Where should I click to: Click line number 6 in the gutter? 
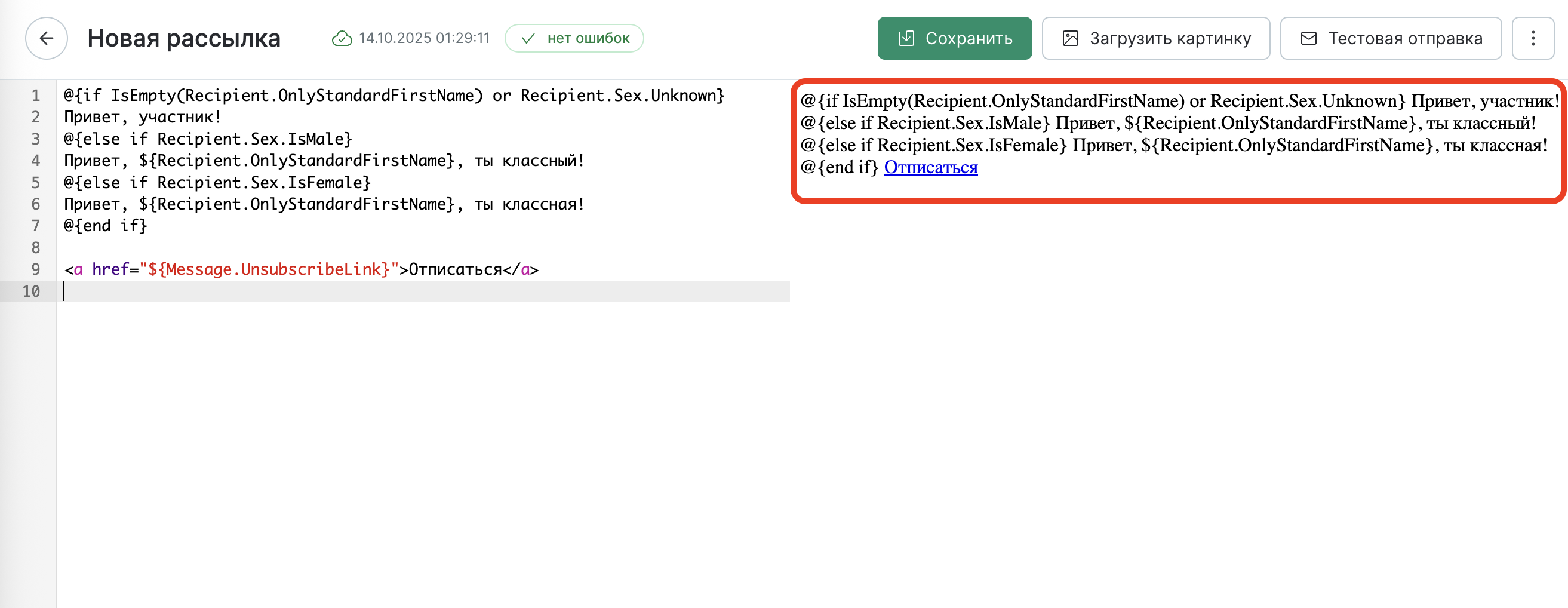pos(36,204)
